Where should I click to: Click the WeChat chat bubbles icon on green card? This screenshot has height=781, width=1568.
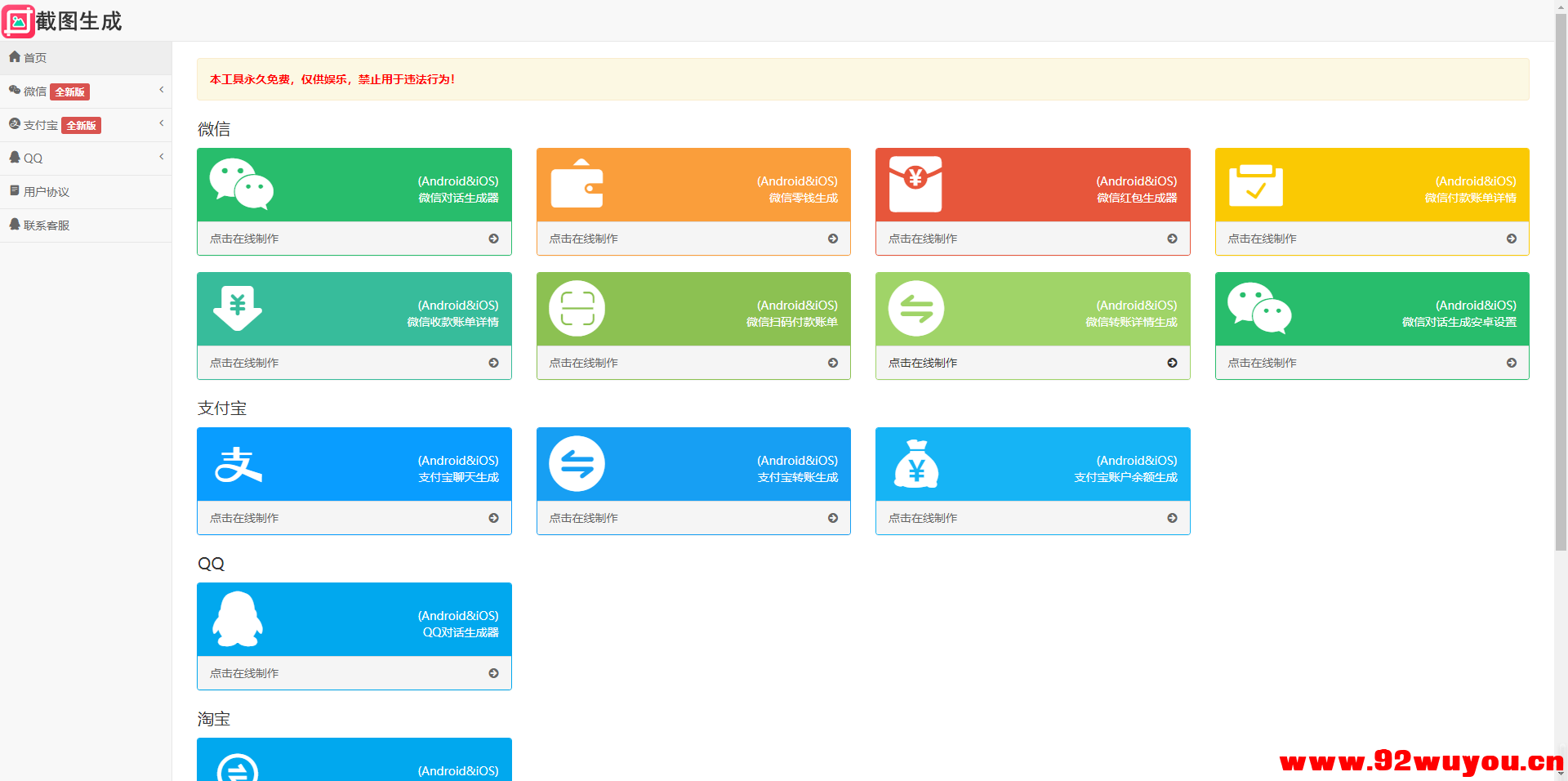[x=241, y=184]
